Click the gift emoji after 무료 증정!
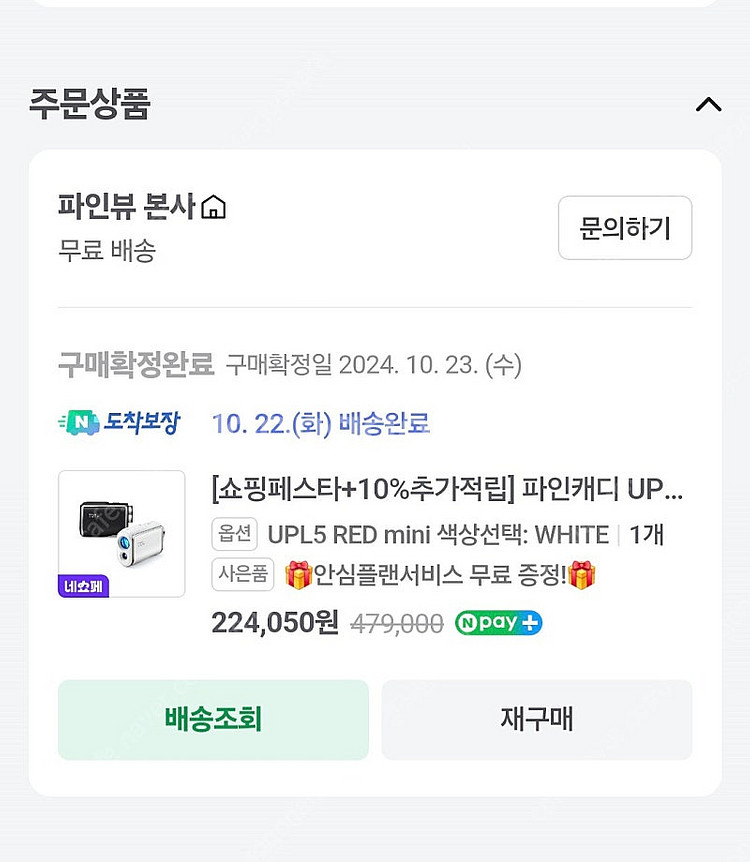750x862 pixels. 581,575
